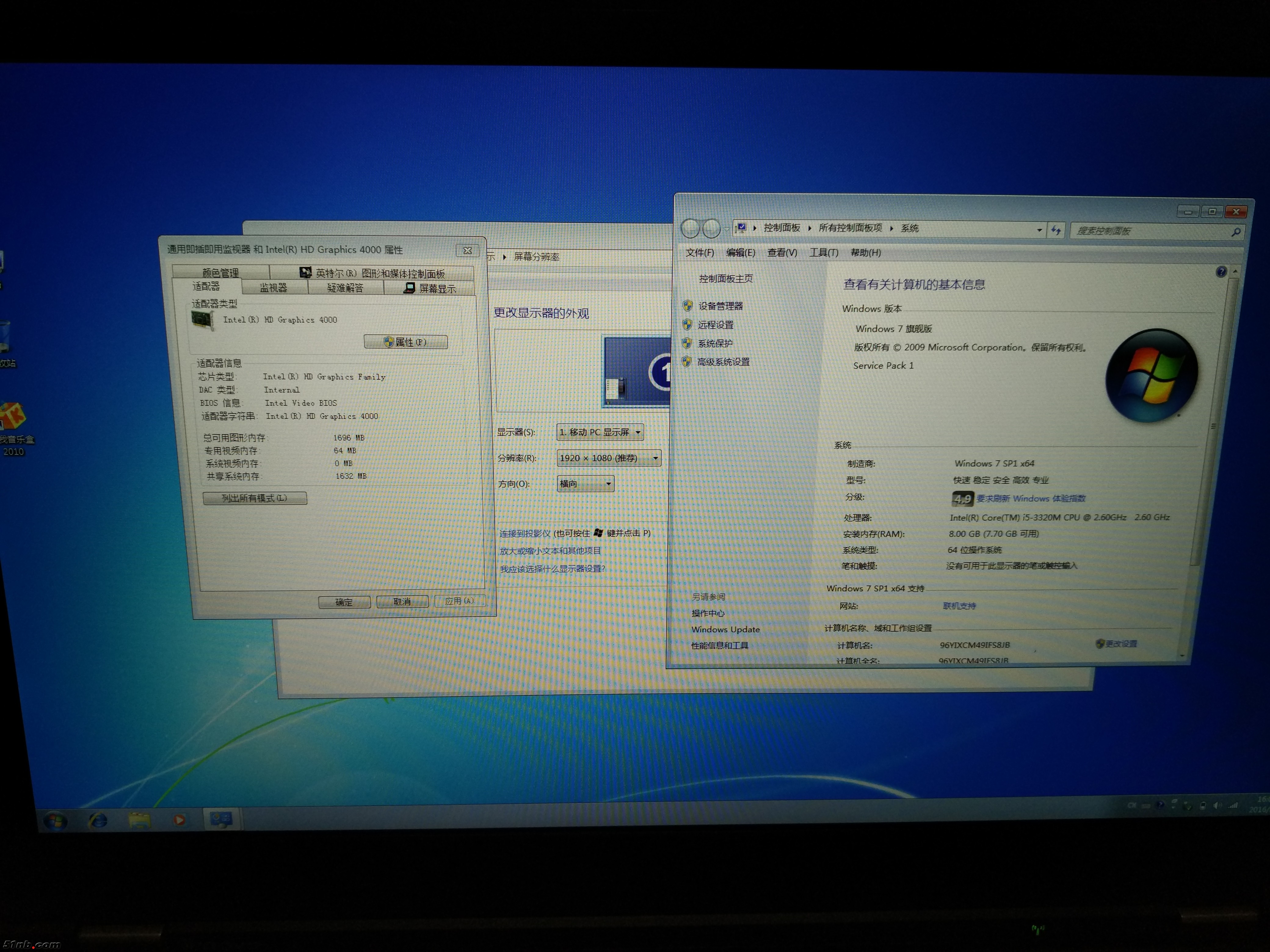The image size is (1270, 952).
Task: Open 设备管理器 from the sidebar
Action: pyautogui.click(x=720, y=306)
